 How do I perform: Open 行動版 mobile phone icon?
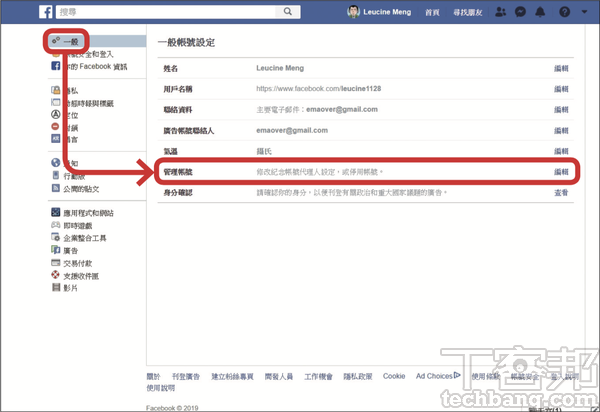coord(56,175)
